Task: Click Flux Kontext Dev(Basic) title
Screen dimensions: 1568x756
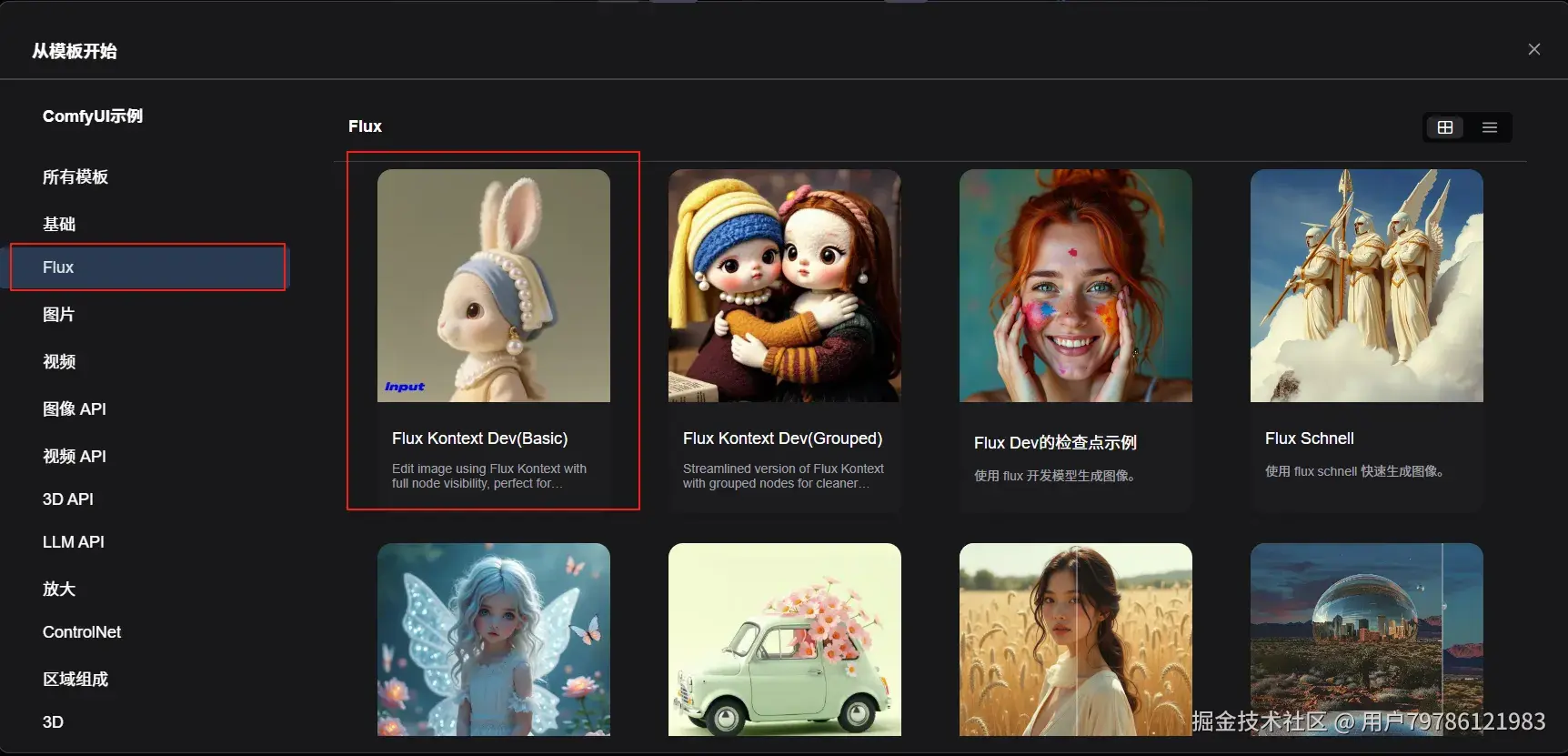Action: pos(480,438)
